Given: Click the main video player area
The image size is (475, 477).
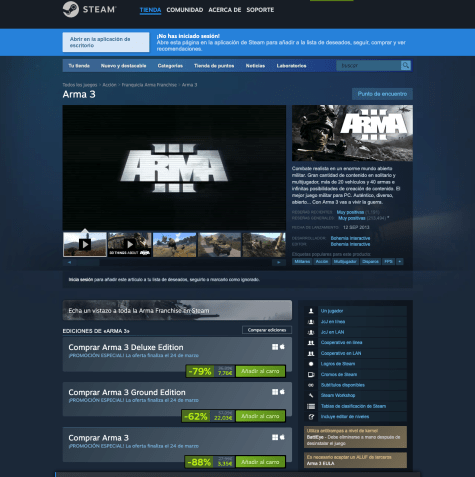Looking at the screenshot, I should pyautogui.click(x=174, y=168).
